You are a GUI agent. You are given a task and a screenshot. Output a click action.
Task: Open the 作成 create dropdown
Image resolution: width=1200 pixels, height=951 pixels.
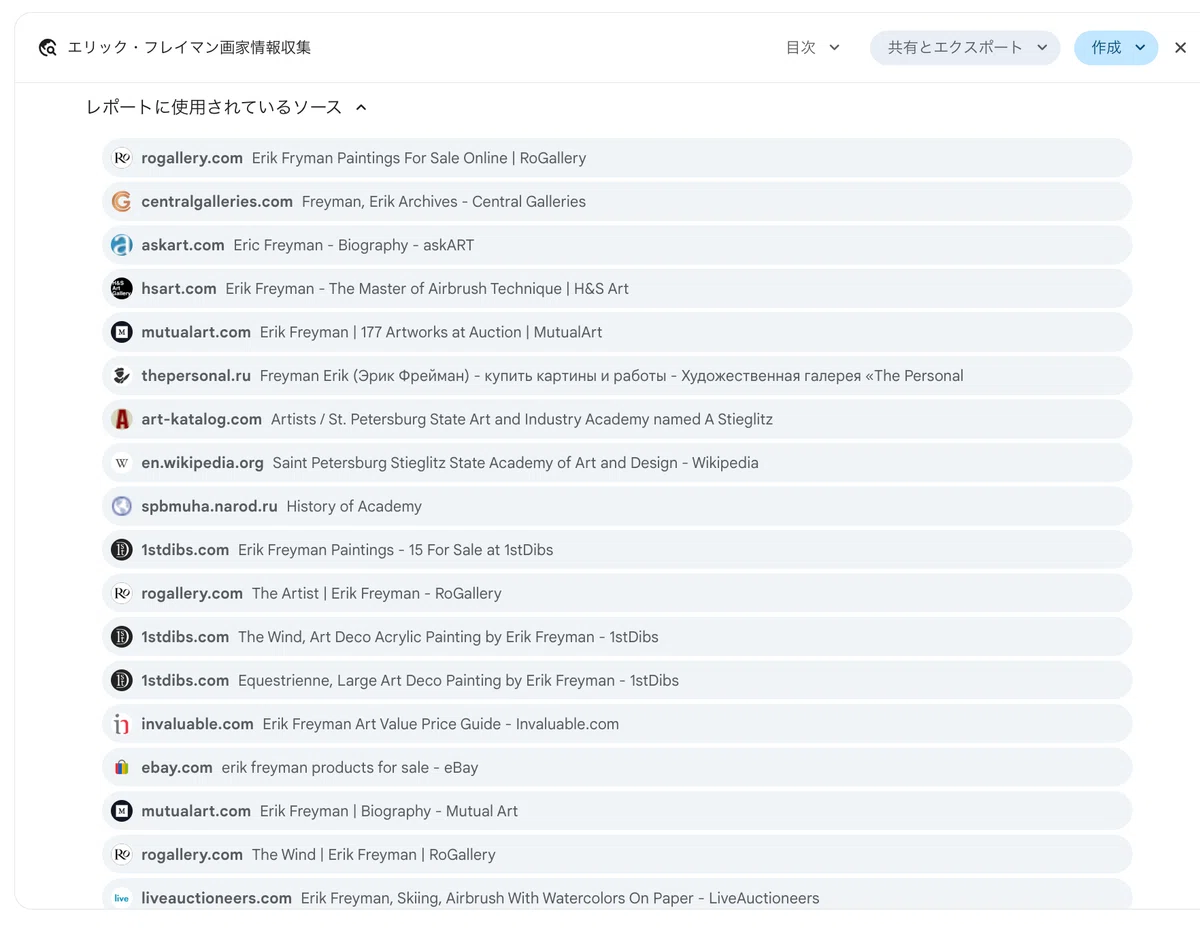point(1116,48)
